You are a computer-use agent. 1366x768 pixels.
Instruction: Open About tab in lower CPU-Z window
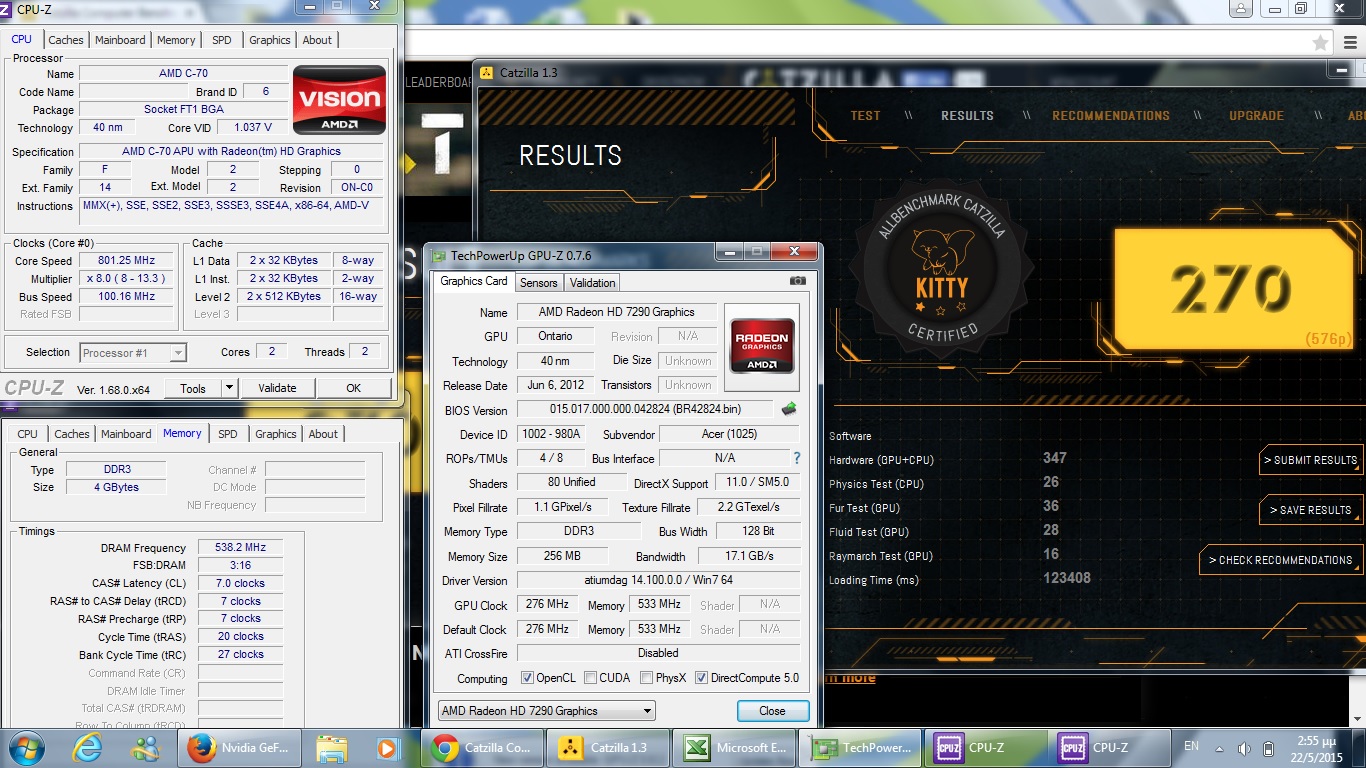(x=323, y=434)
